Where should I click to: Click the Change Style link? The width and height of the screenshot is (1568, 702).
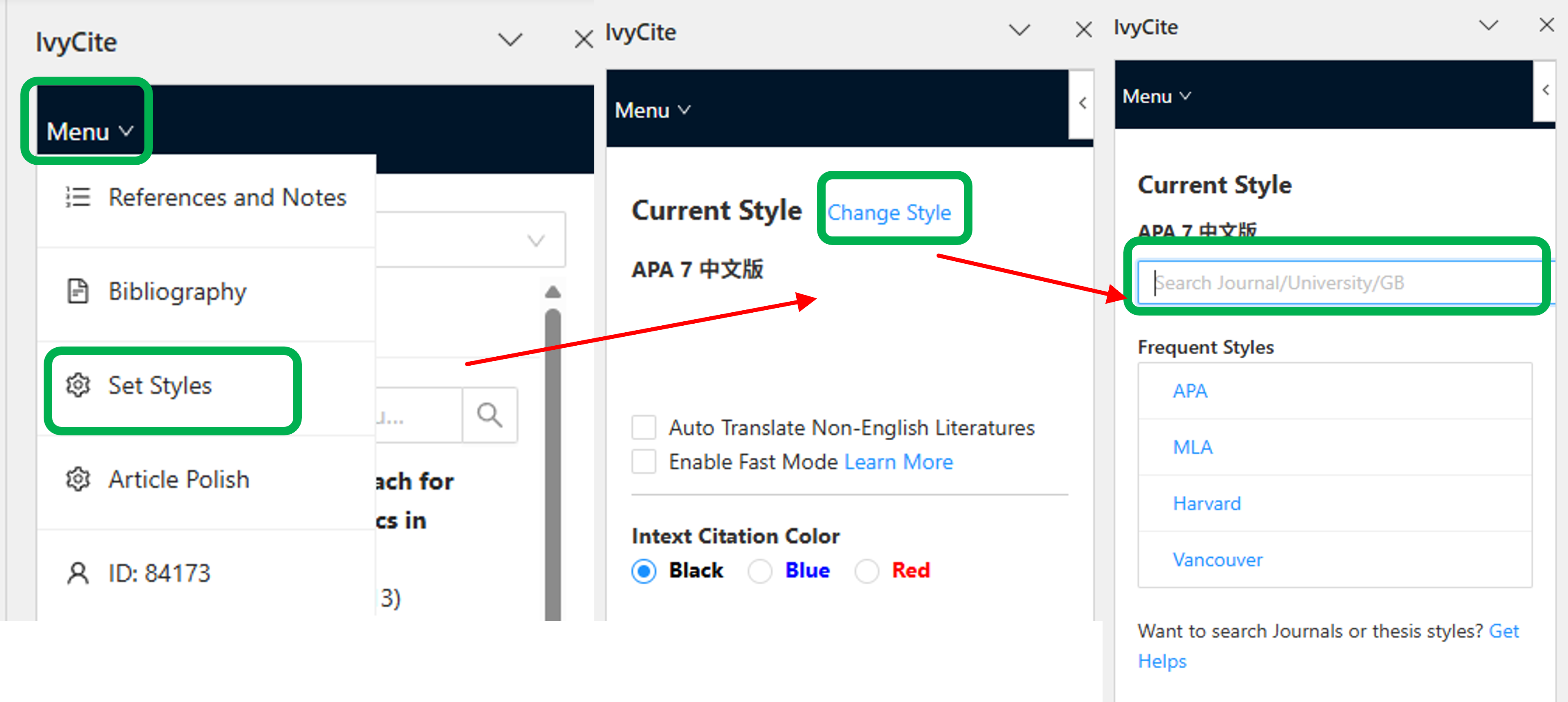(889, 212)
